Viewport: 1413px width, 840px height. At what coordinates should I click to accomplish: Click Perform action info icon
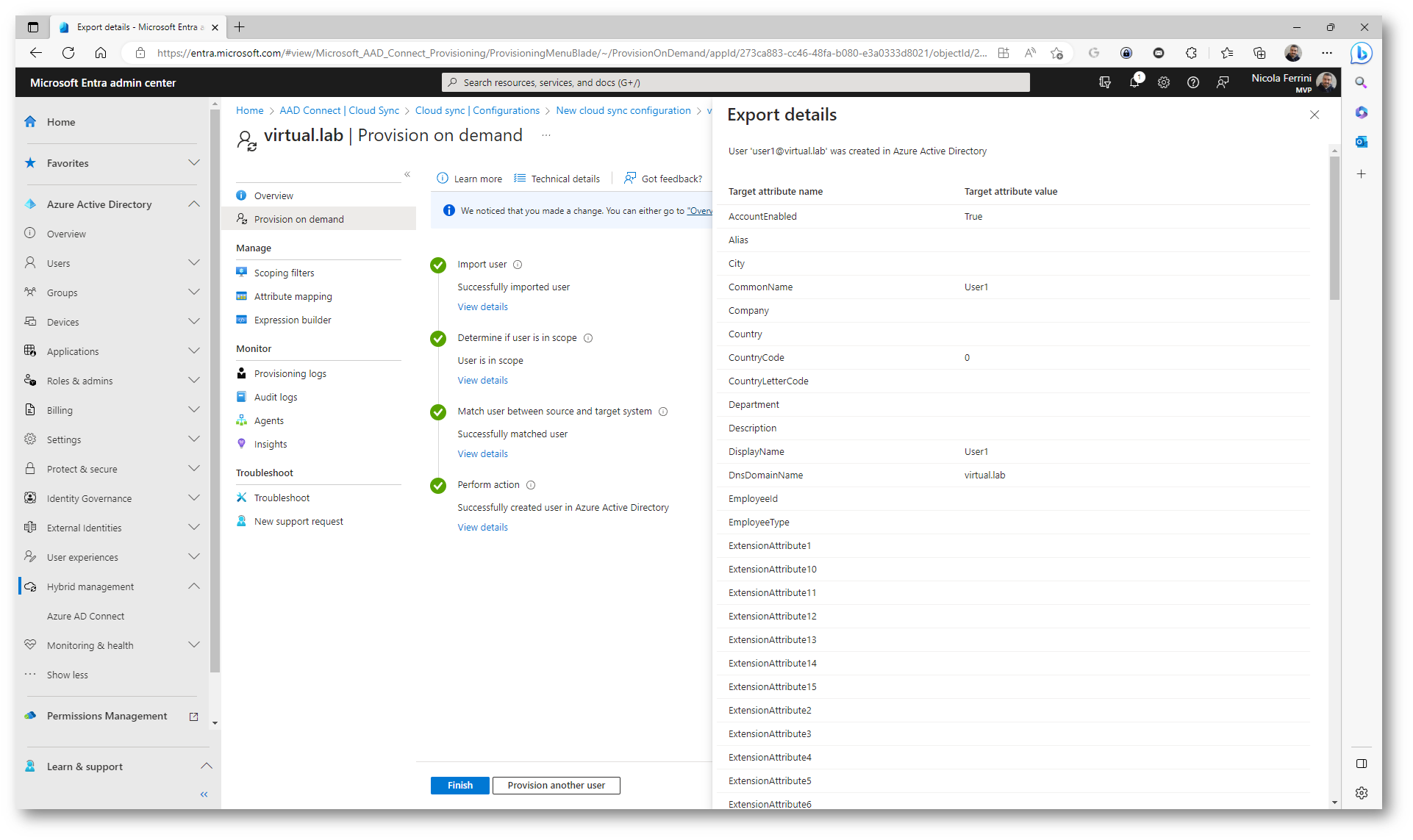coord(531,485)
